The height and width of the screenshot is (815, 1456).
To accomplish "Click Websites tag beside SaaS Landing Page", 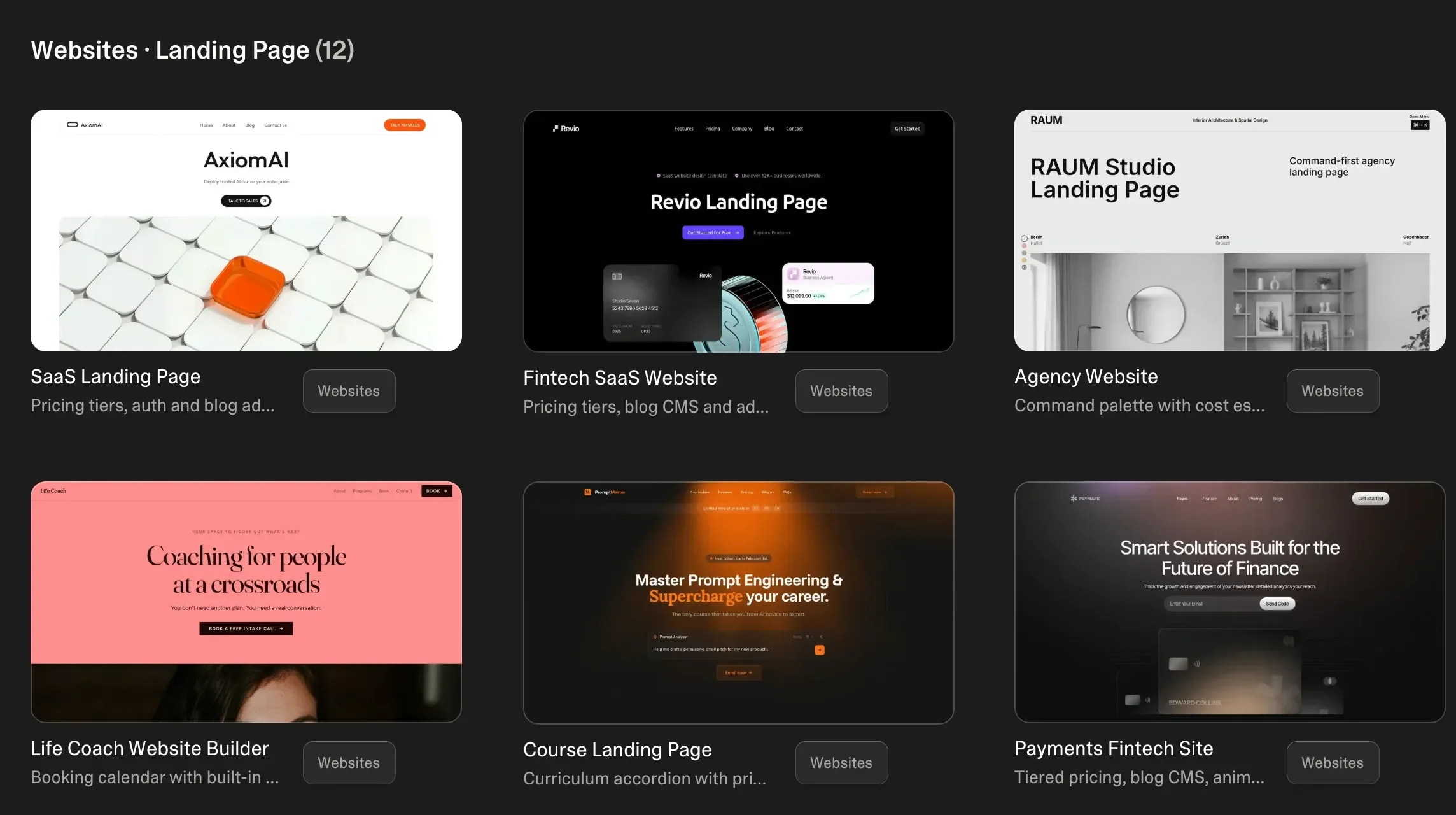I will (x=349, y=391).
